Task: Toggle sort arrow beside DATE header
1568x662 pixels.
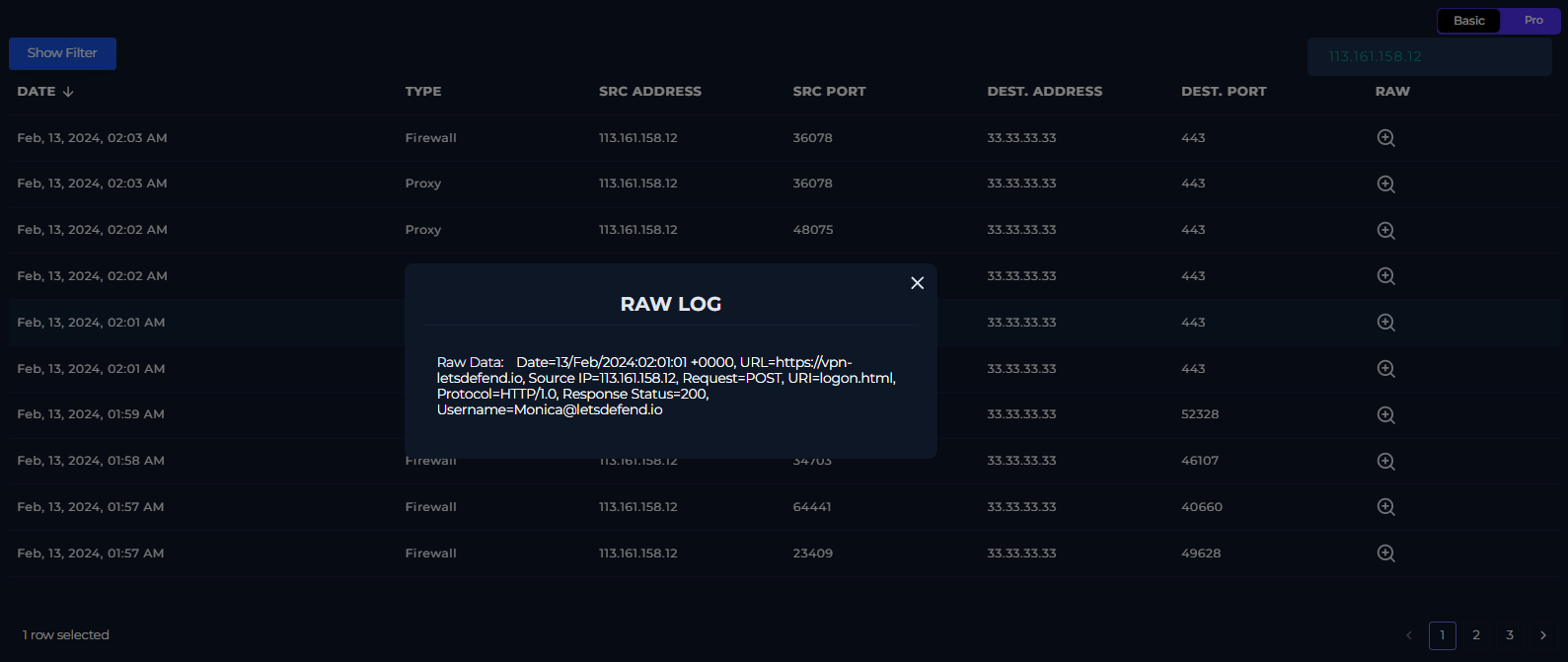Action: [68, 92]
